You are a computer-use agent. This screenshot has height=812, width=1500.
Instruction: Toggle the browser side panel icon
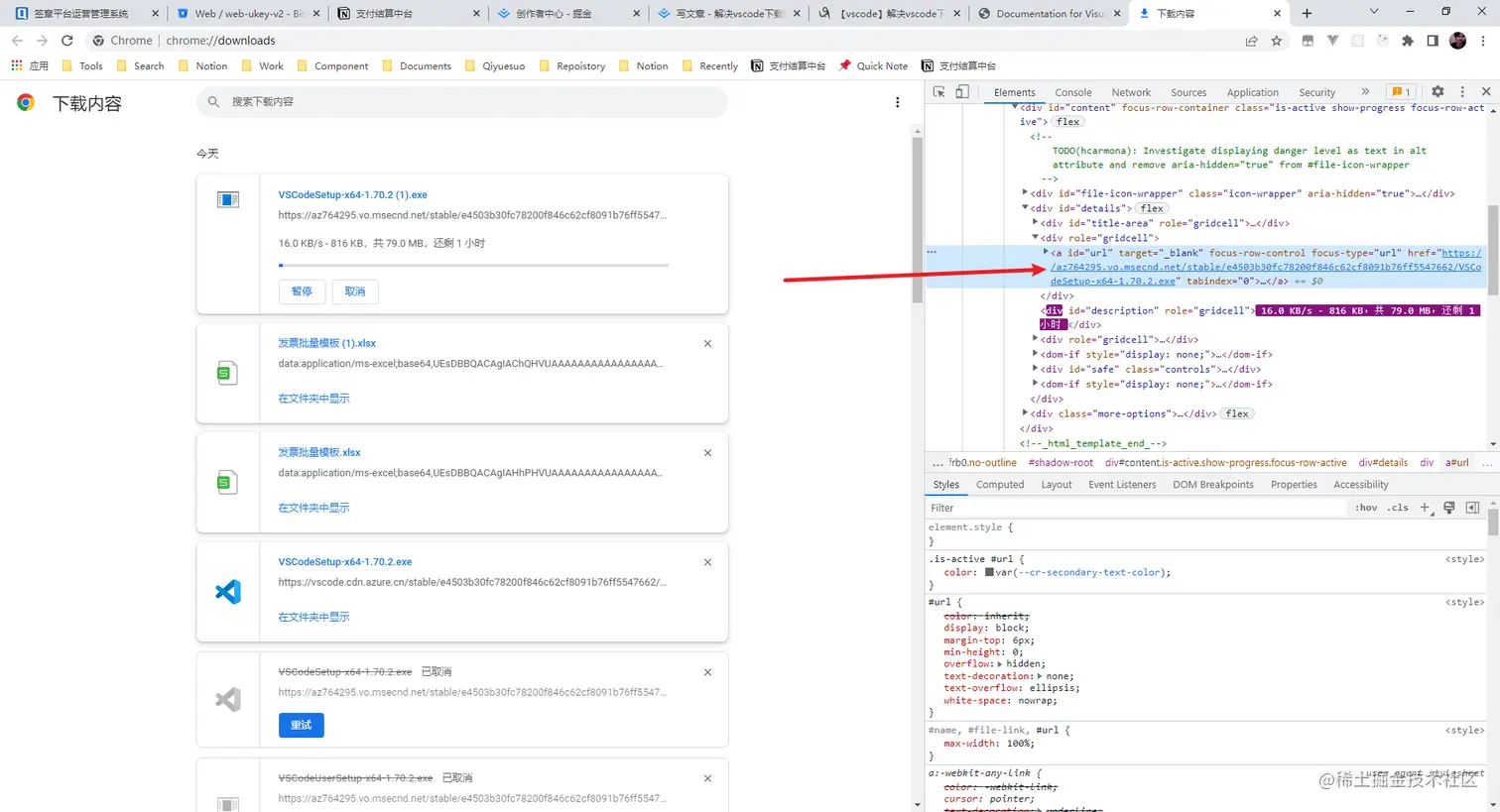tap(1433, 41)
